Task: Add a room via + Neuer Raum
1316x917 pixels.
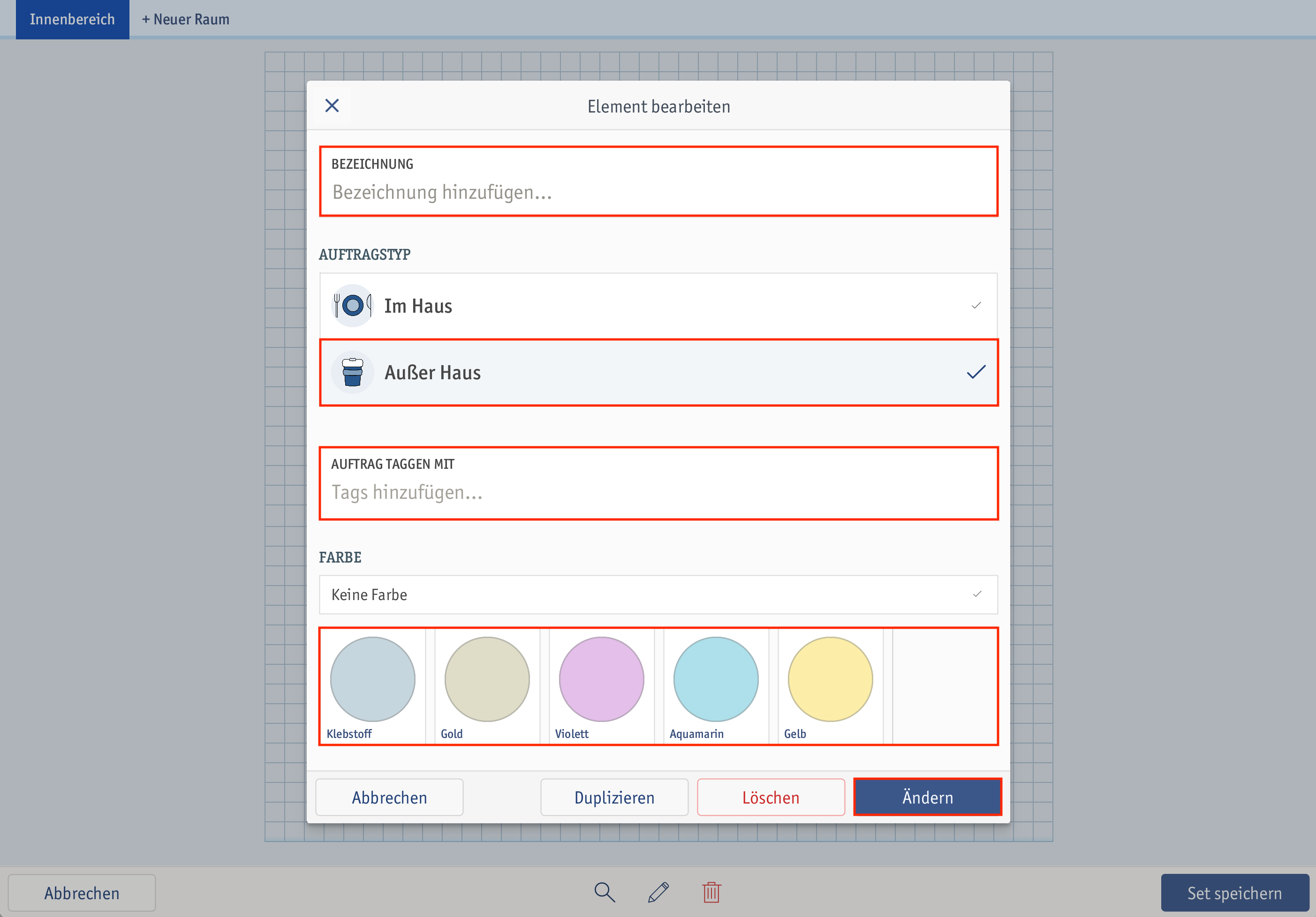Action: coord(185,20)
